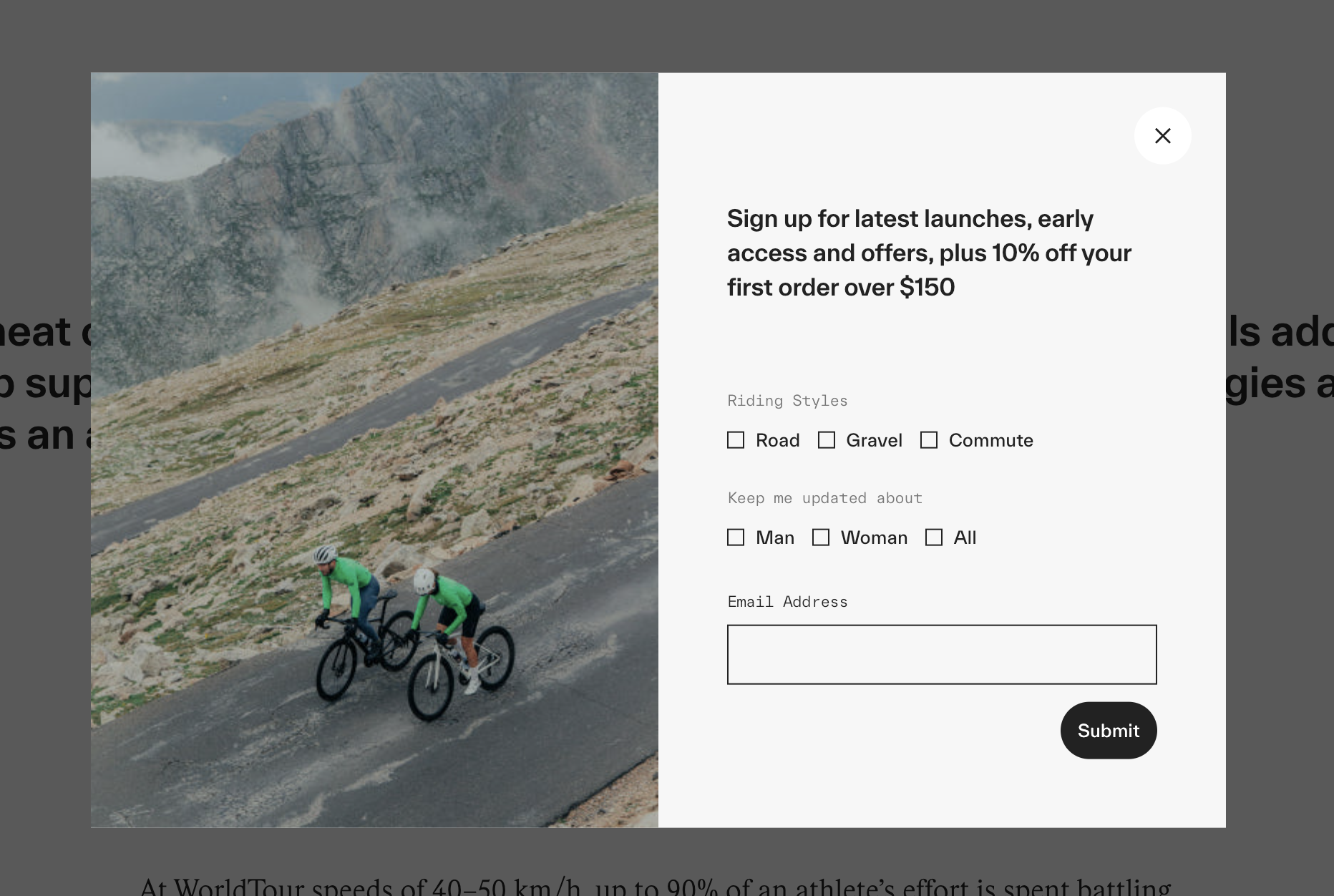This screenshot has height=896, width=1334.
Task: Click the WorldTour speeds paragraph behind popup
Action: pyautogui.click(x=655, y=886)
